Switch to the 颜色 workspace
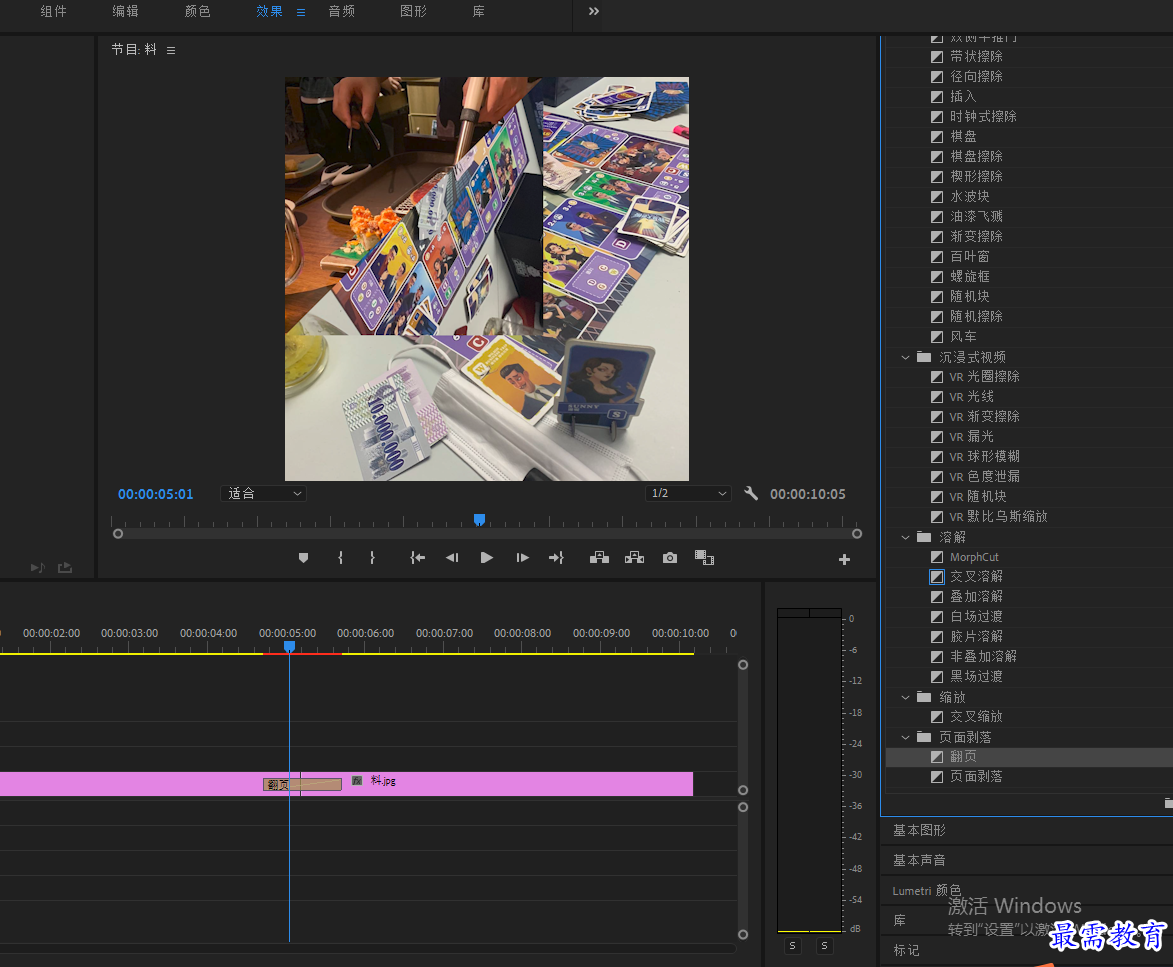The height and width of the screenshot is (967, 1173). click(197, 11)
